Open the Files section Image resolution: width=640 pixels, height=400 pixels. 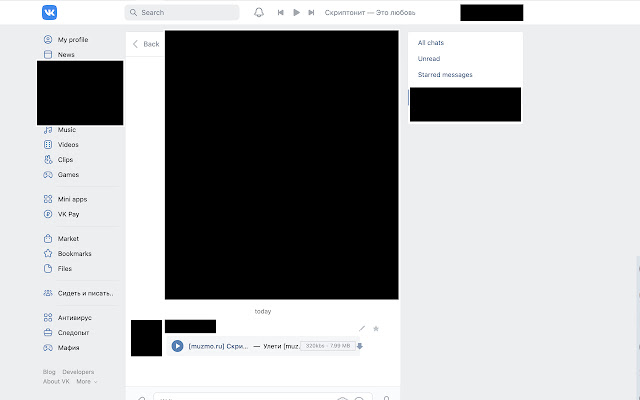58,269
